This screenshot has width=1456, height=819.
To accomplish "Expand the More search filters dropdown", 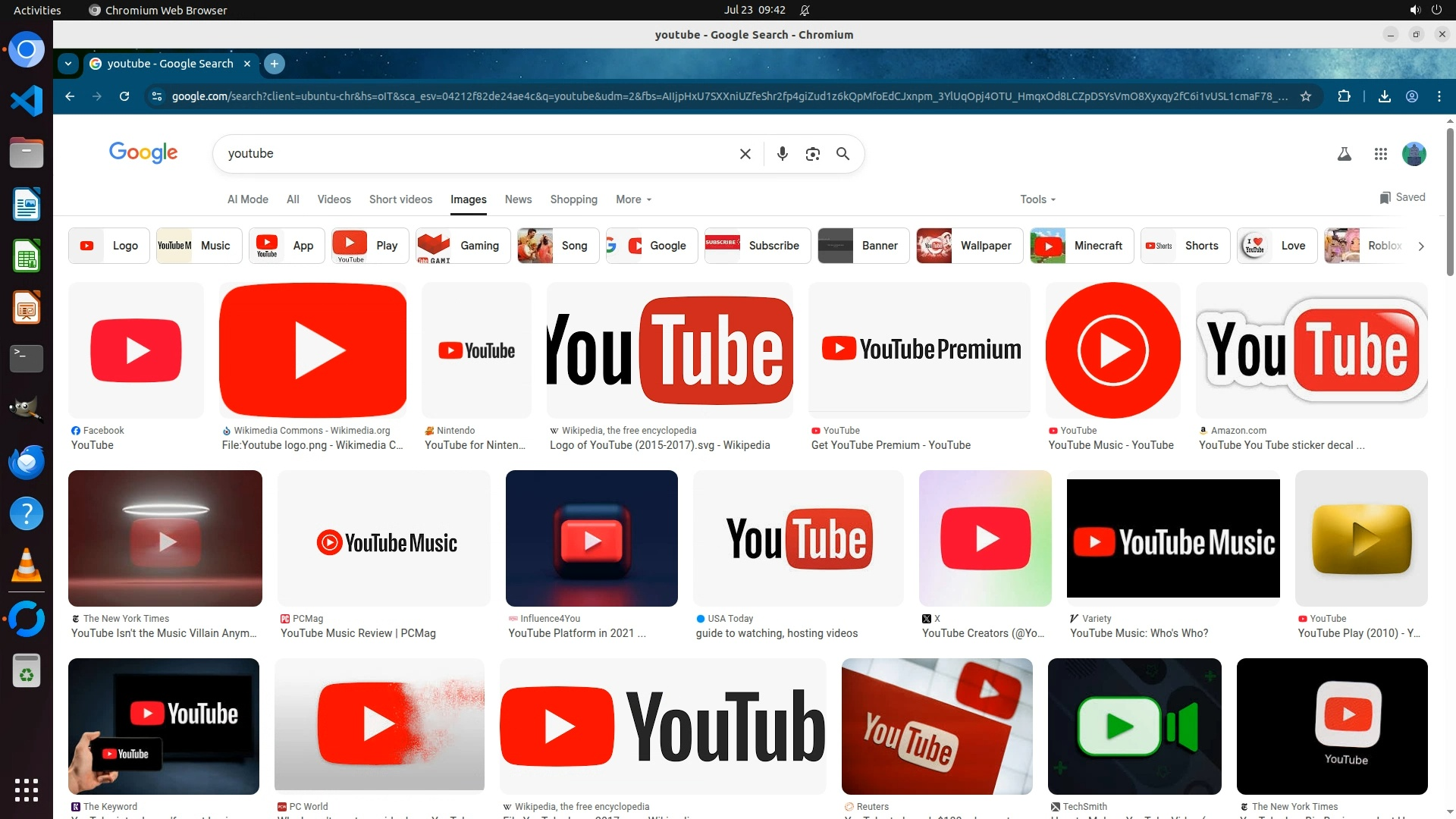I will coord(633,199).
